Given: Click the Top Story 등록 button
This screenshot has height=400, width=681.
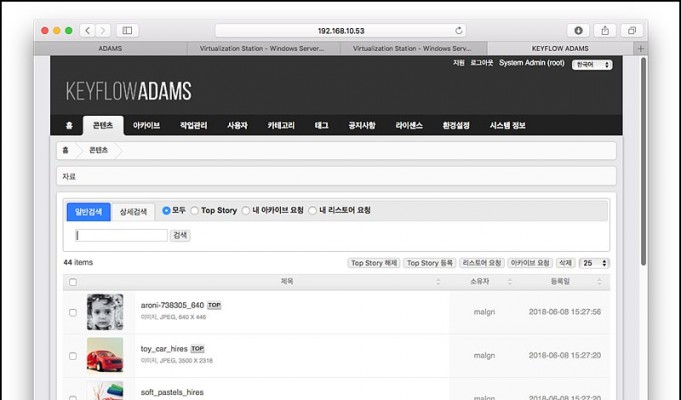Looking at the screenshot, I should 430,263.
